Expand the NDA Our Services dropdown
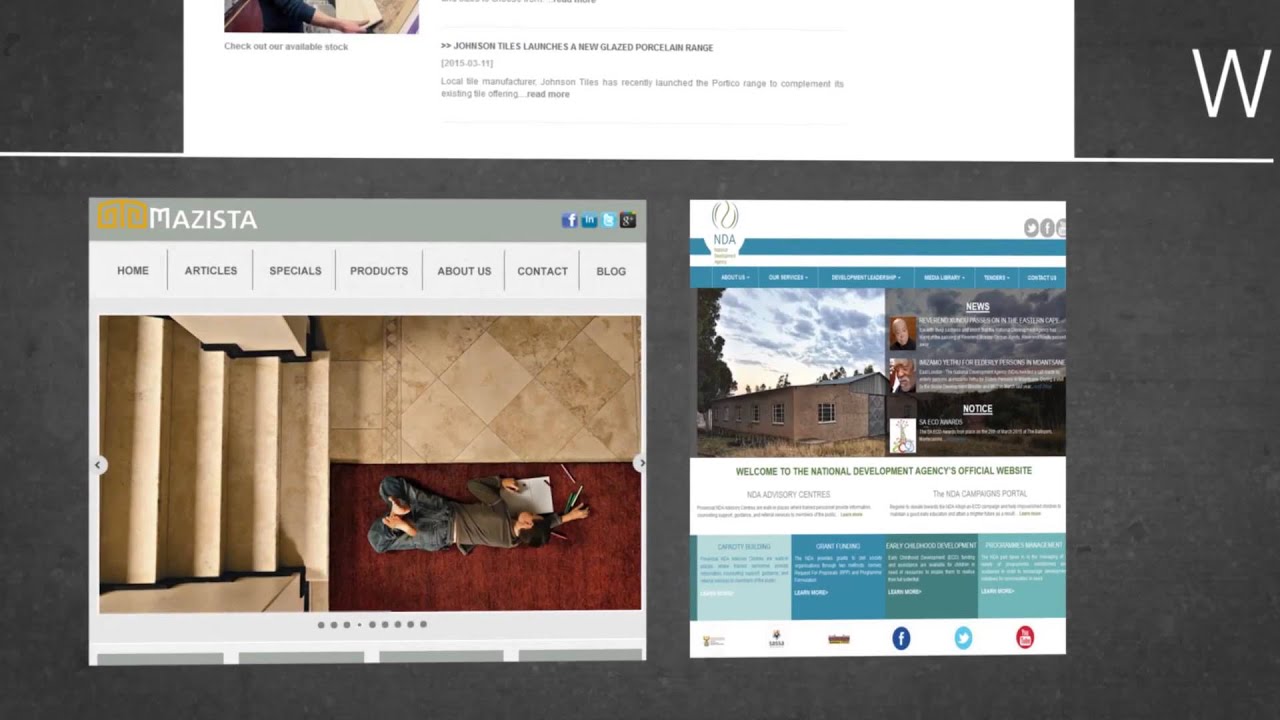This screenshot has height=720, width=1280. [788, 278]
